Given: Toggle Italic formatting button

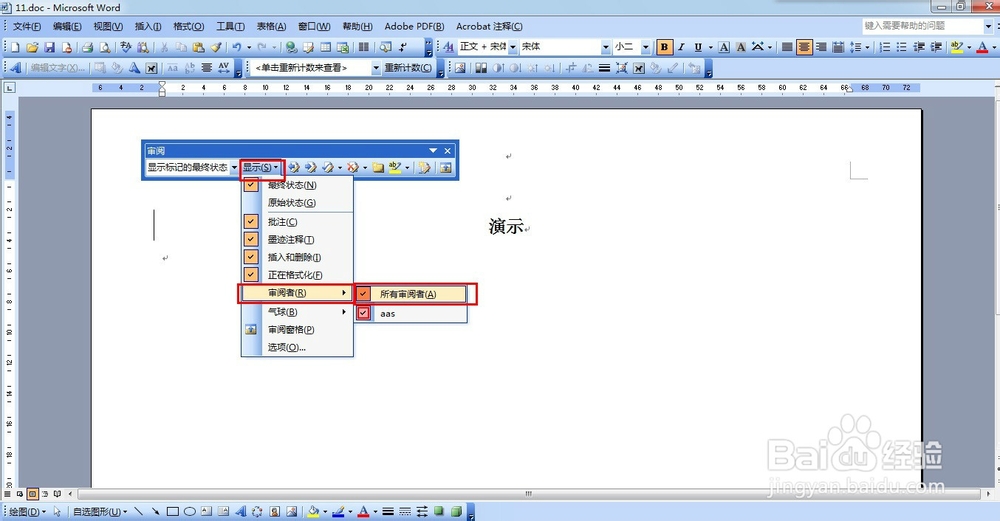Looking at the screenshot, I should 681,47.
